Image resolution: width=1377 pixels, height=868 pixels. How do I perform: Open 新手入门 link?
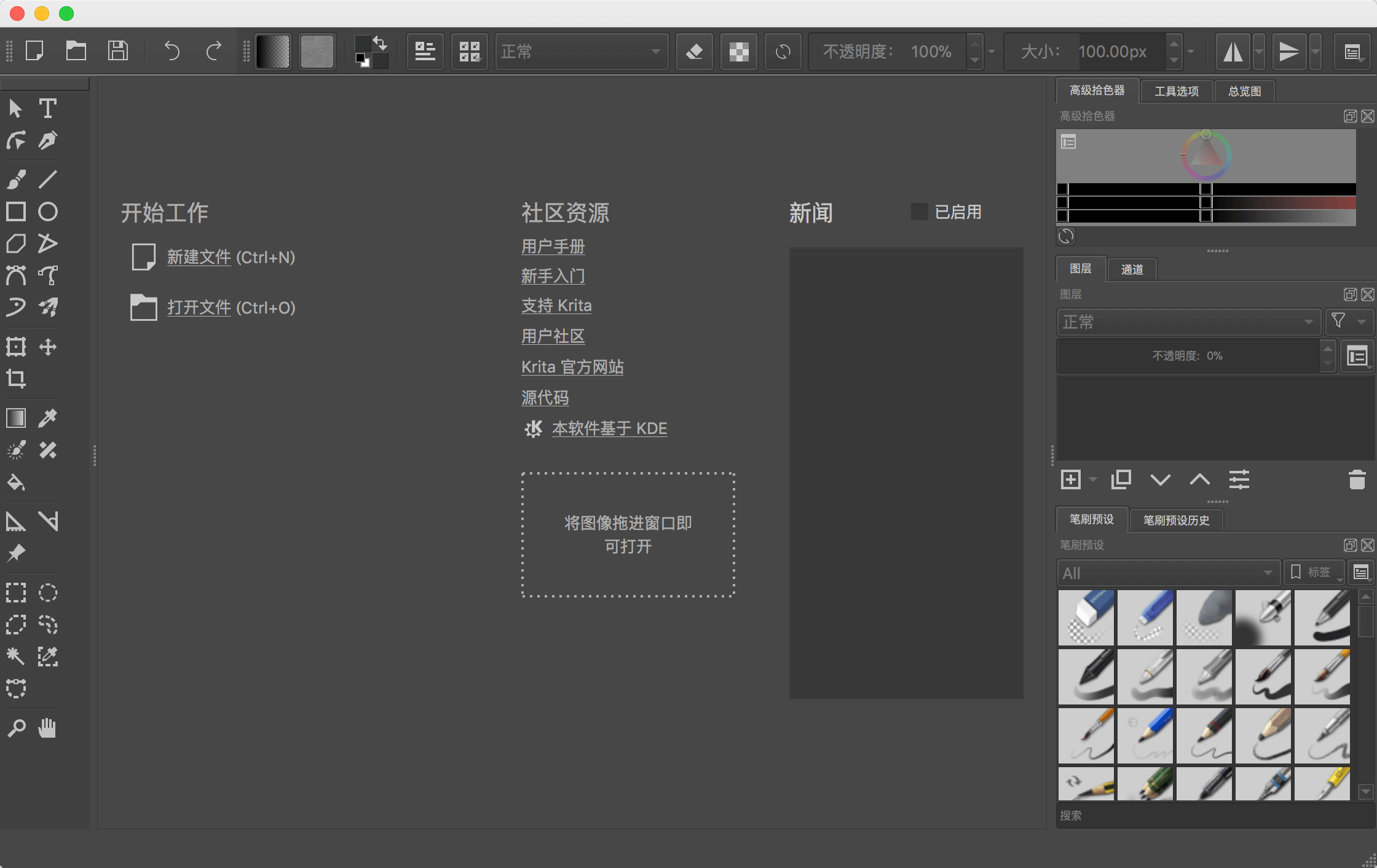(553, 276)
